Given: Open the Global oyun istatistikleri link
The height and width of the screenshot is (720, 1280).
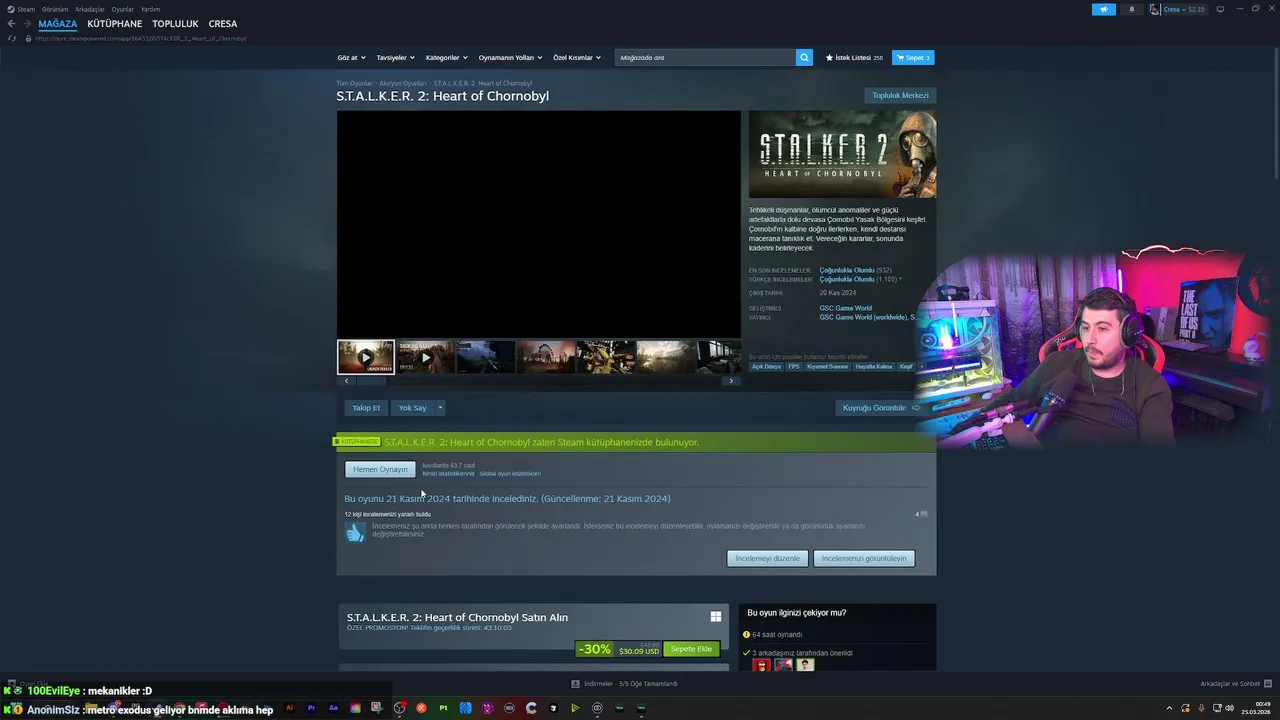Looking at the screenshot, I should coord(510,474).
